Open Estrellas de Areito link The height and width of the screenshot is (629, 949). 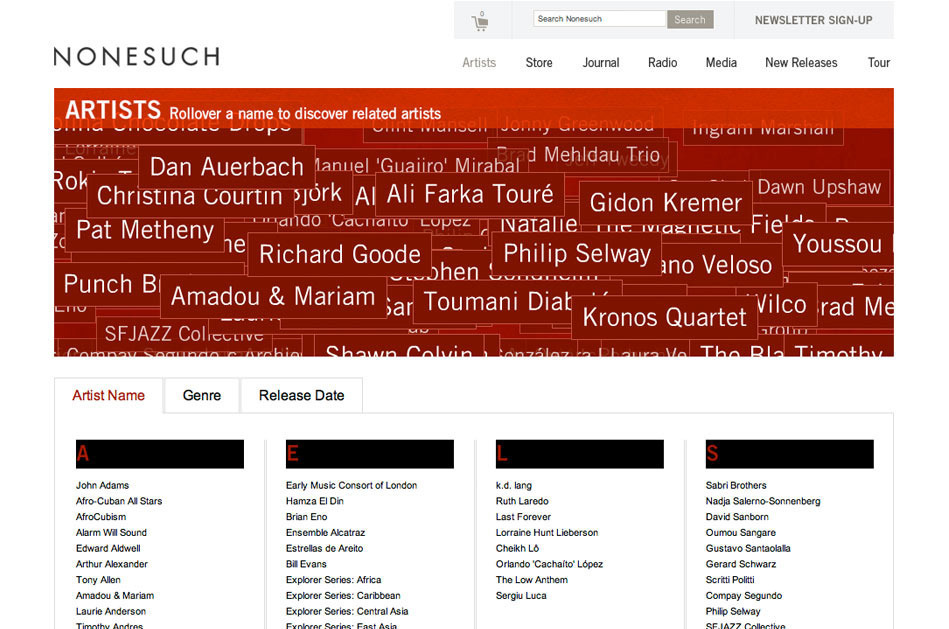tap(324, 548)
